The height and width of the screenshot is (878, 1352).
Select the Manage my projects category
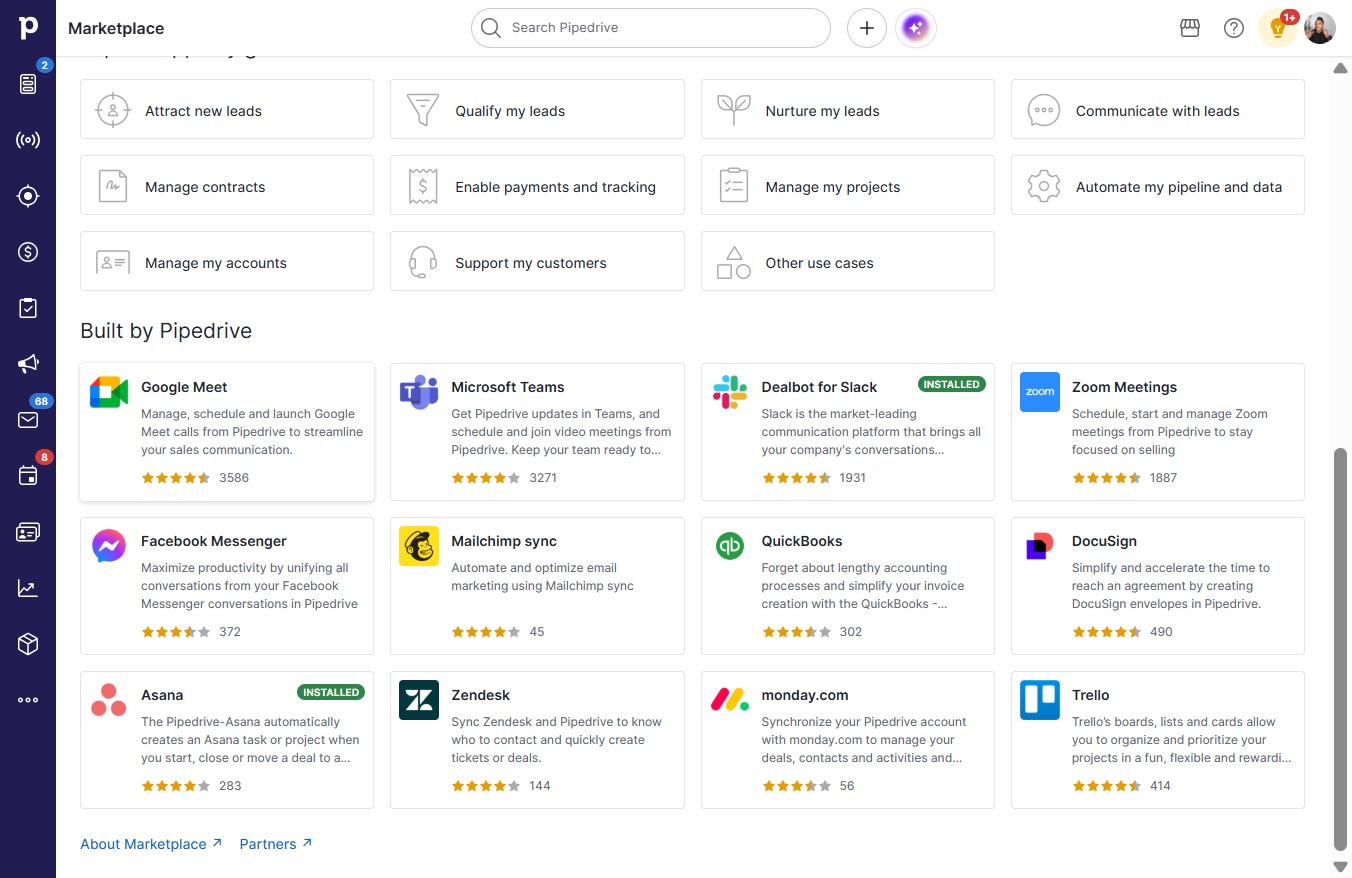[x=848, y=185]
